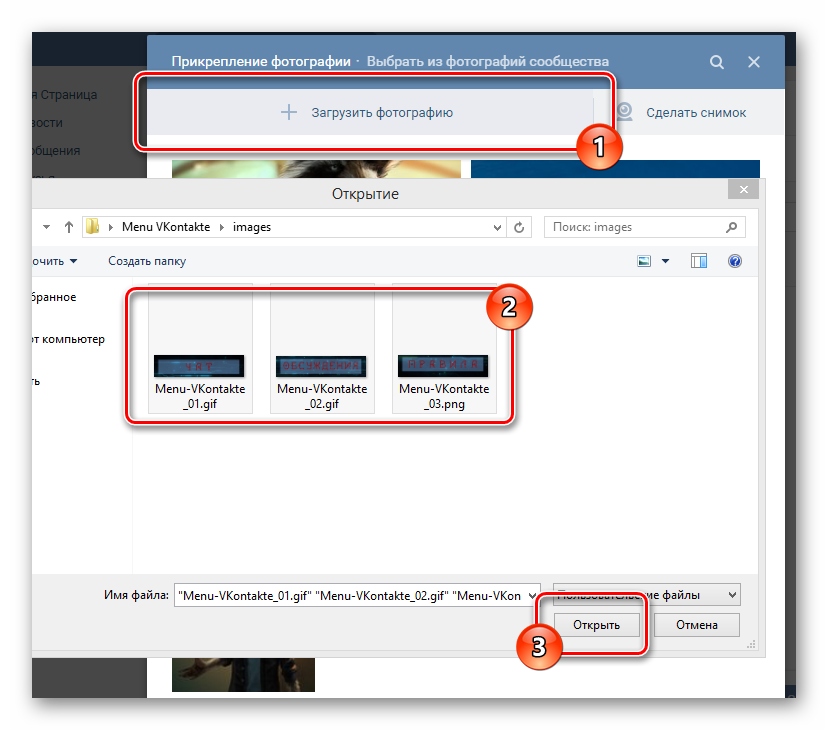Click Загрузить фотографию upload button
This screenshot has width=828, height=730.
click(368, 112)
